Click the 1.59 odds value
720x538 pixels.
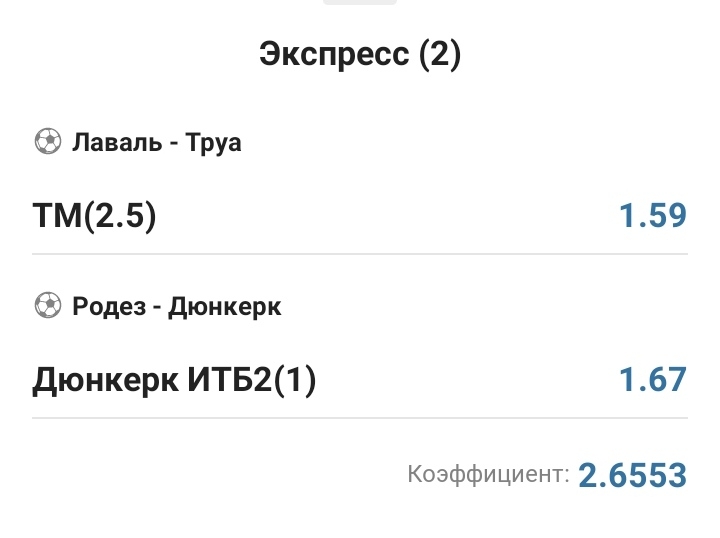click(652, 216)
